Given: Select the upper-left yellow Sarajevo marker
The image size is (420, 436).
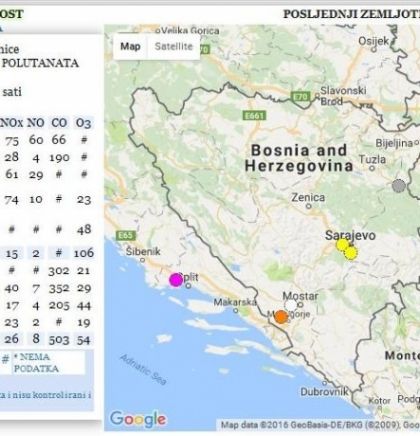Looking at the screenshot, I should pyautogui.click(x=342, y=245).
